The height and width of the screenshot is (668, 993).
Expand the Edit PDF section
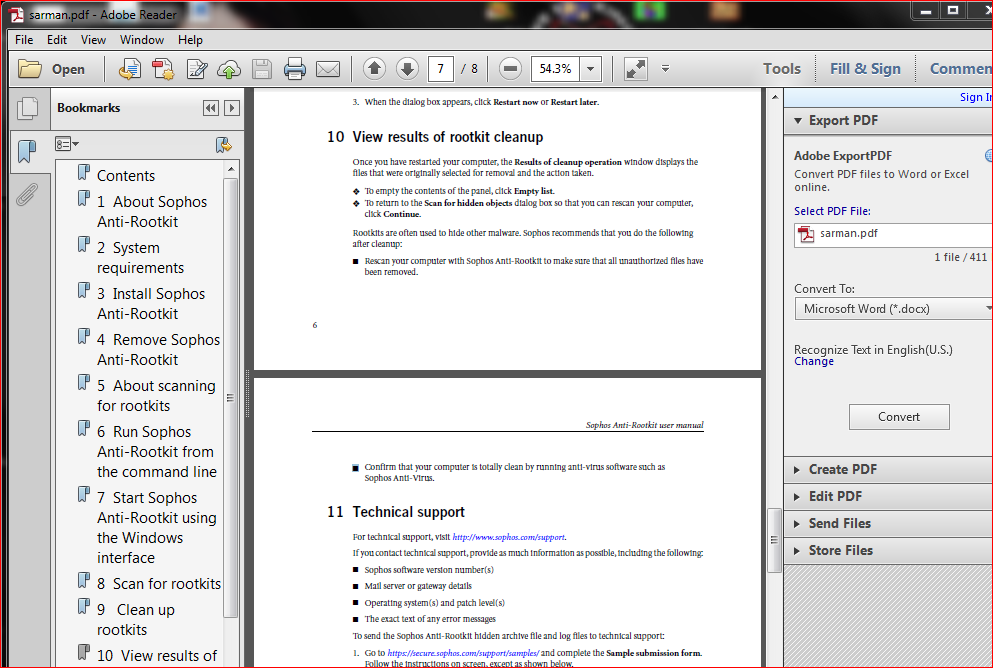(797, 497)
